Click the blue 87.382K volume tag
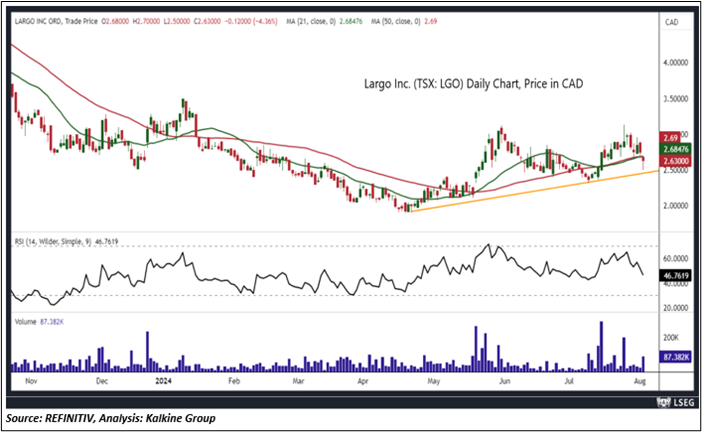This screenshot has width=702, height=432. point(676,357)
